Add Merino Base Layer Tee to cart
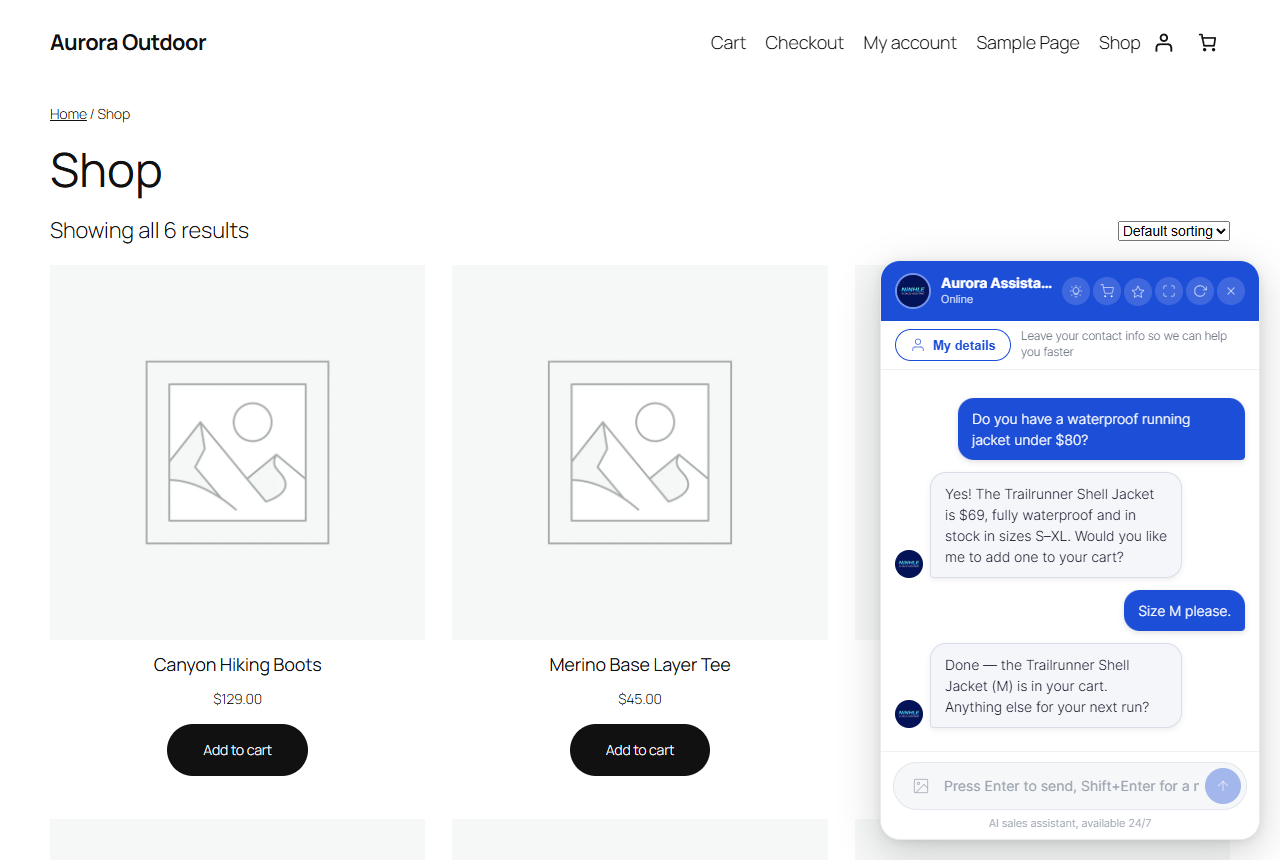This screenshot has width=1280, height=860. point(640,750)
